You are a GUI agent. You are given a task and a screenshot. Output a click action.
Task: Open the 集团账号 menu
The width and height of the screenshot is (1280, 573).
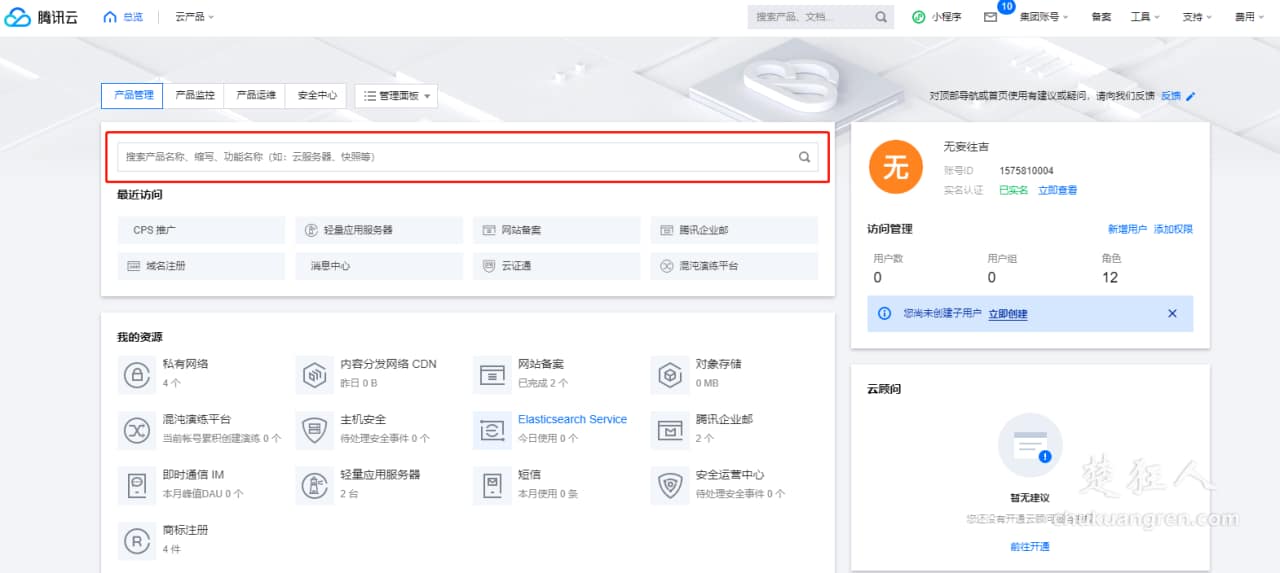[1044, 17]
